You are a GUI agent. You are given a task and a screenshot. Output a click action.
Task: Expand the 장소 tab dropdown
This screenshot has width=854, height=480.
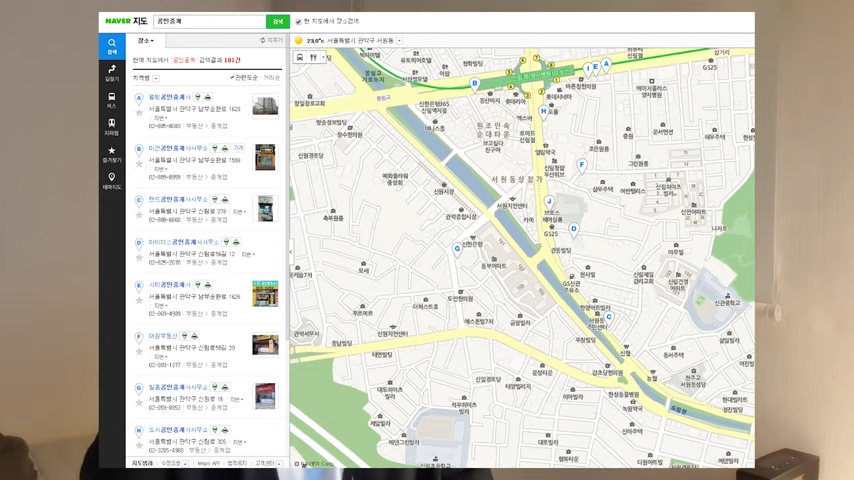[x=146, y=41]
